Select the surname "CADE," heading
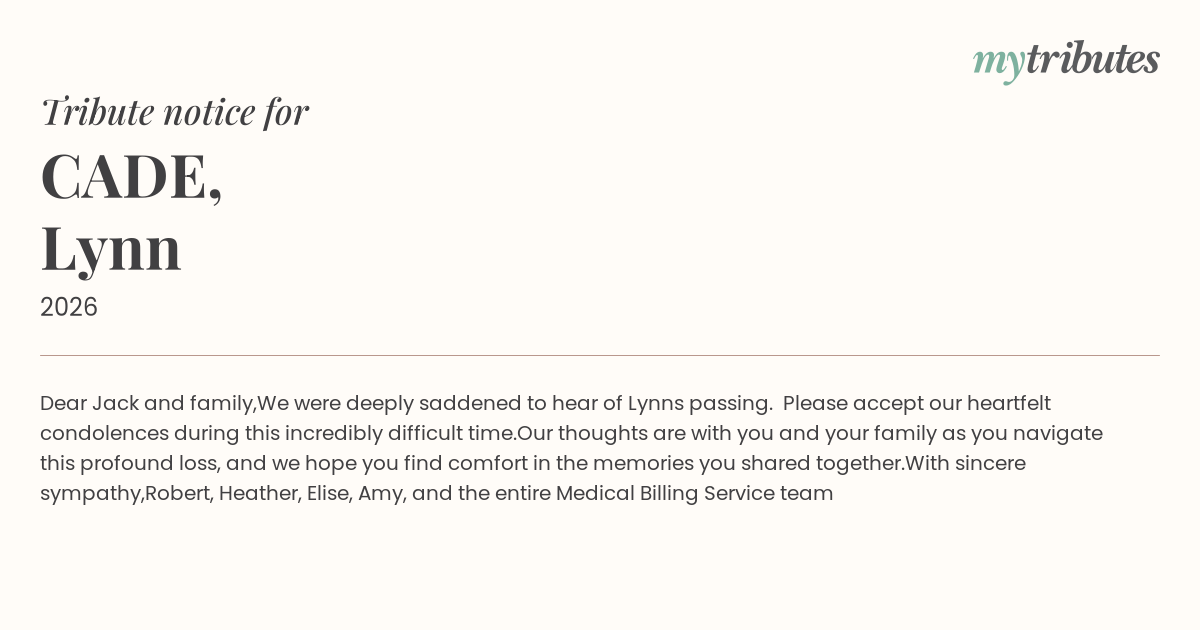1200x630 pixels. point(131,176)
